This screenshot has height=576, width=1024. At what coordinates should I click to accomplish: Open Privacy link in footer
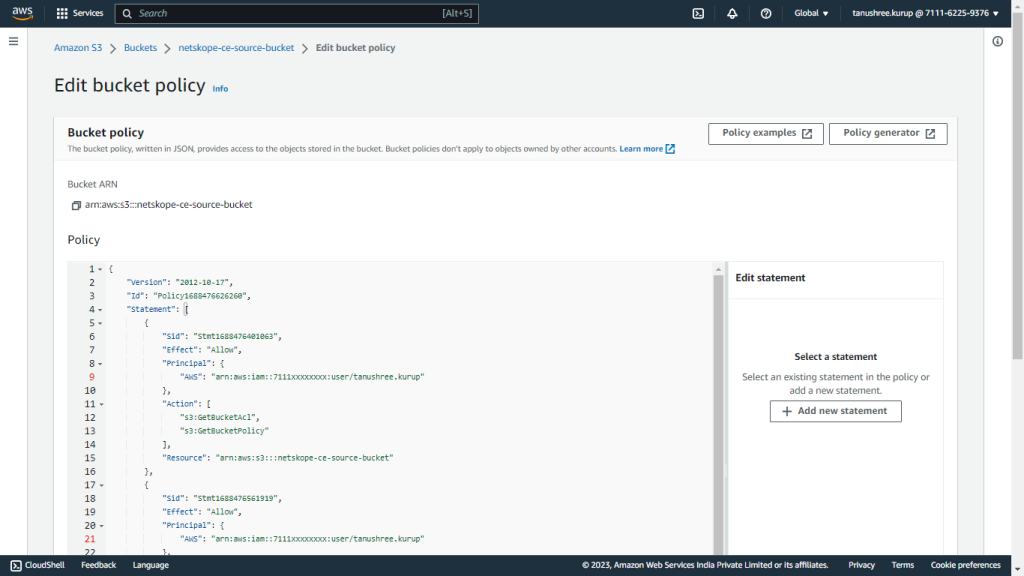coord(861,566)
